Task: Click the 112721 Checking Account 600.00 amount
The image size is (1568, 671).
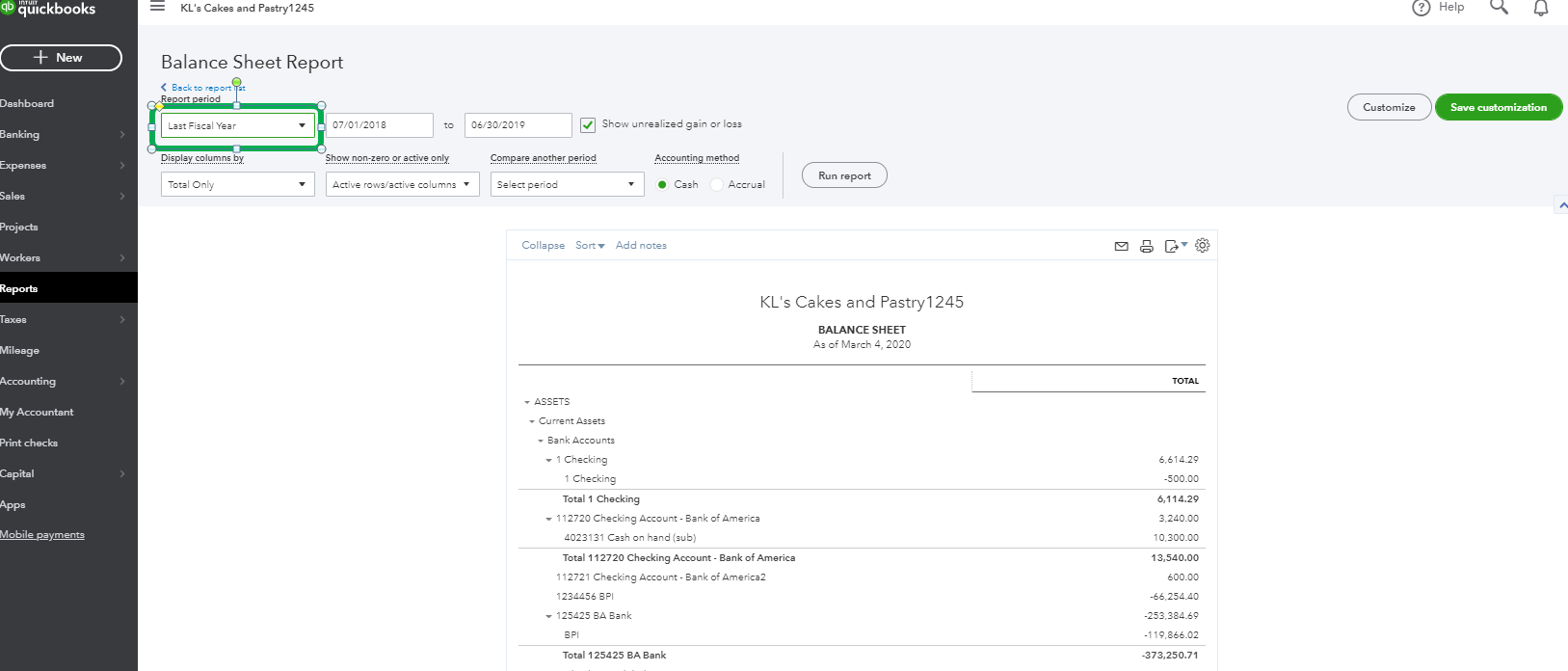Action: [1183, 577]
